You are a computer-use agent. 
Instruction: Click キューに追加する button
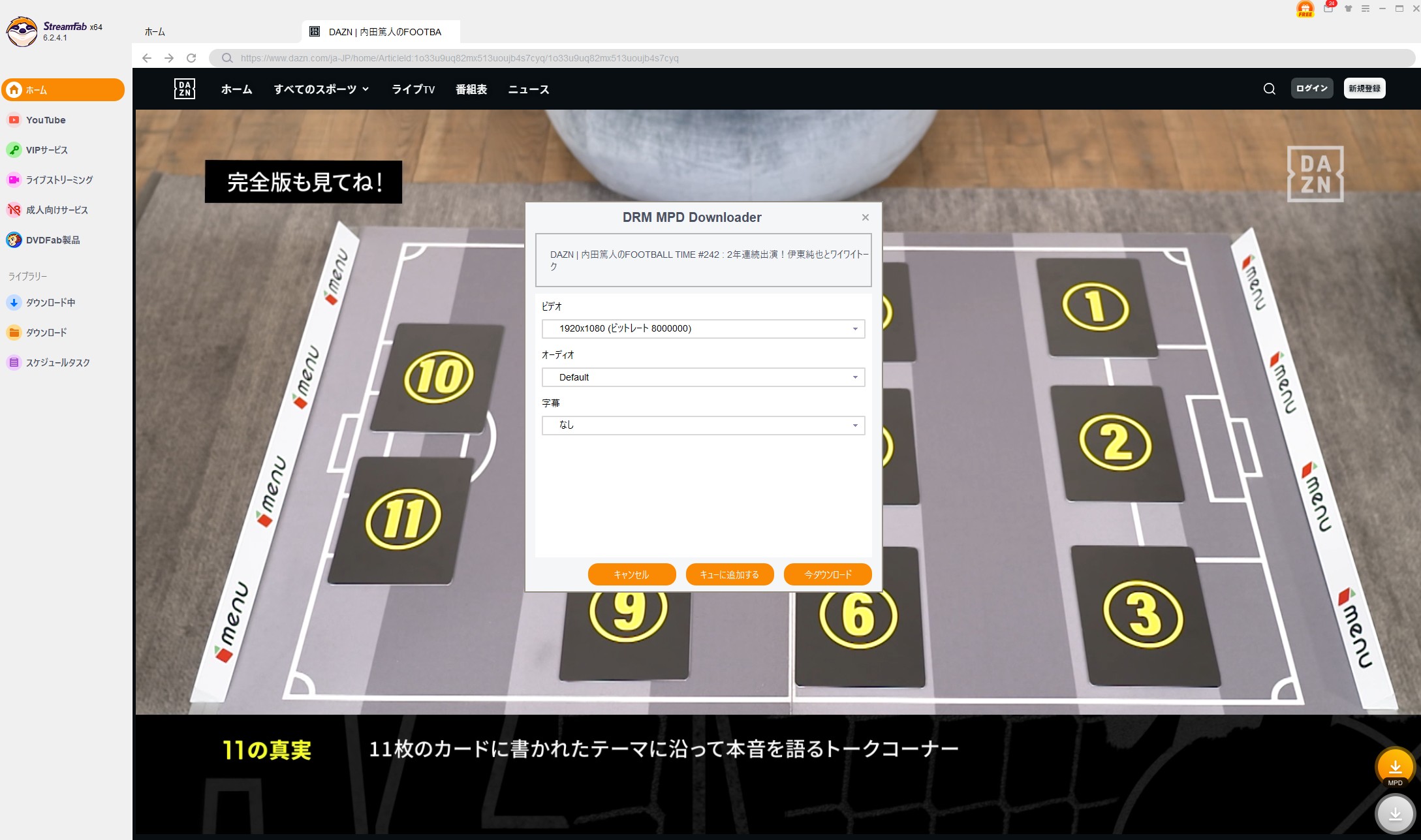[x=730, y=574]
